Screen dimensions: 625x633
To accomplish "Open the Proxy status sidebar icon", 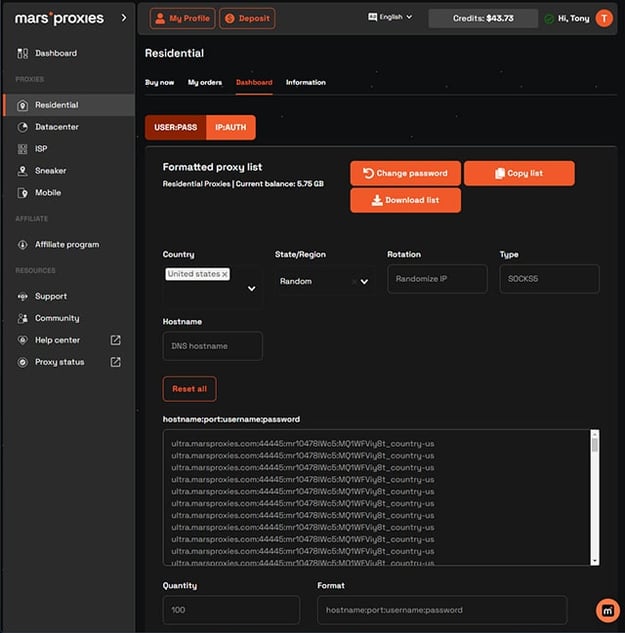I will [x=23, y=362].
